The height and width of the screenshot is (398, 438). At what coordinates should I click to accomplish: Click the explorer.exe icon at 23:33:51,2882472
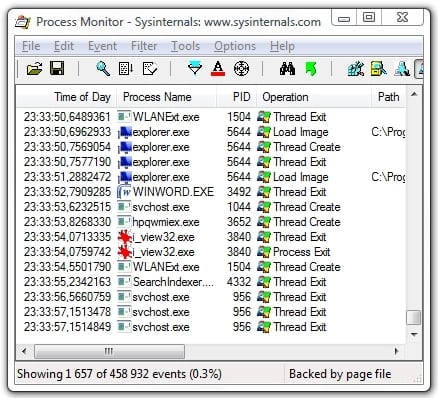125,177
